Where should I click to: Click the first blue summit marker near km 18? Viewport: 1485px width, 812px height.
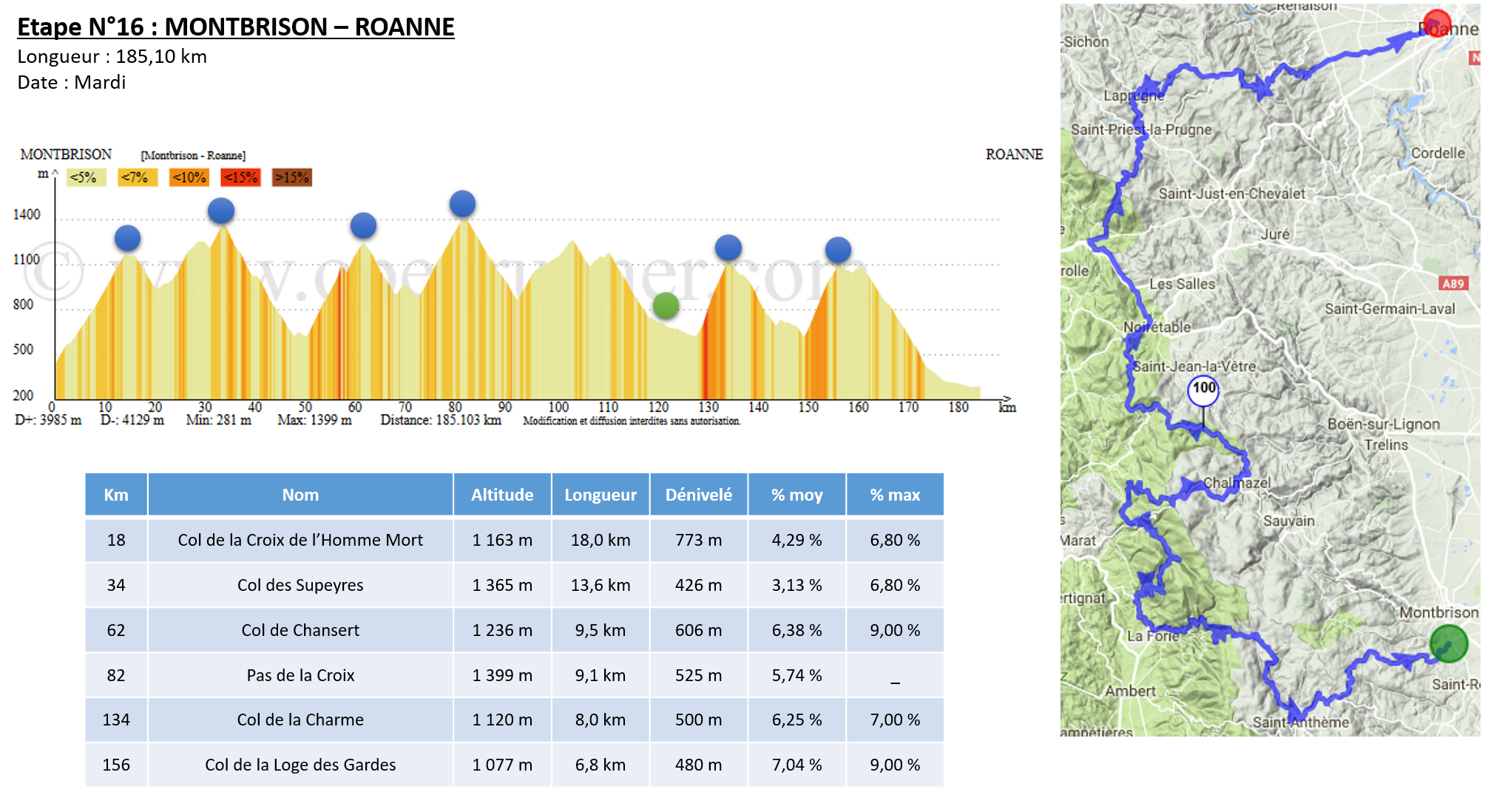point(127,238)
